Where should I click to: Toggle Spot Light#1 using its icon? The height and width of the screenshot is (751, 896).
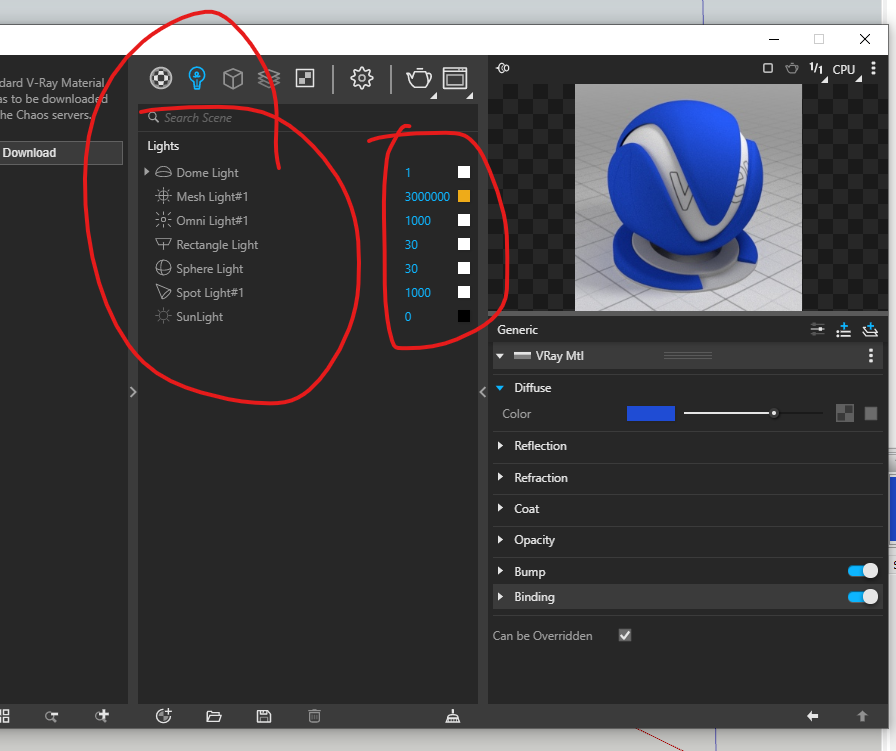pos(163,292)
